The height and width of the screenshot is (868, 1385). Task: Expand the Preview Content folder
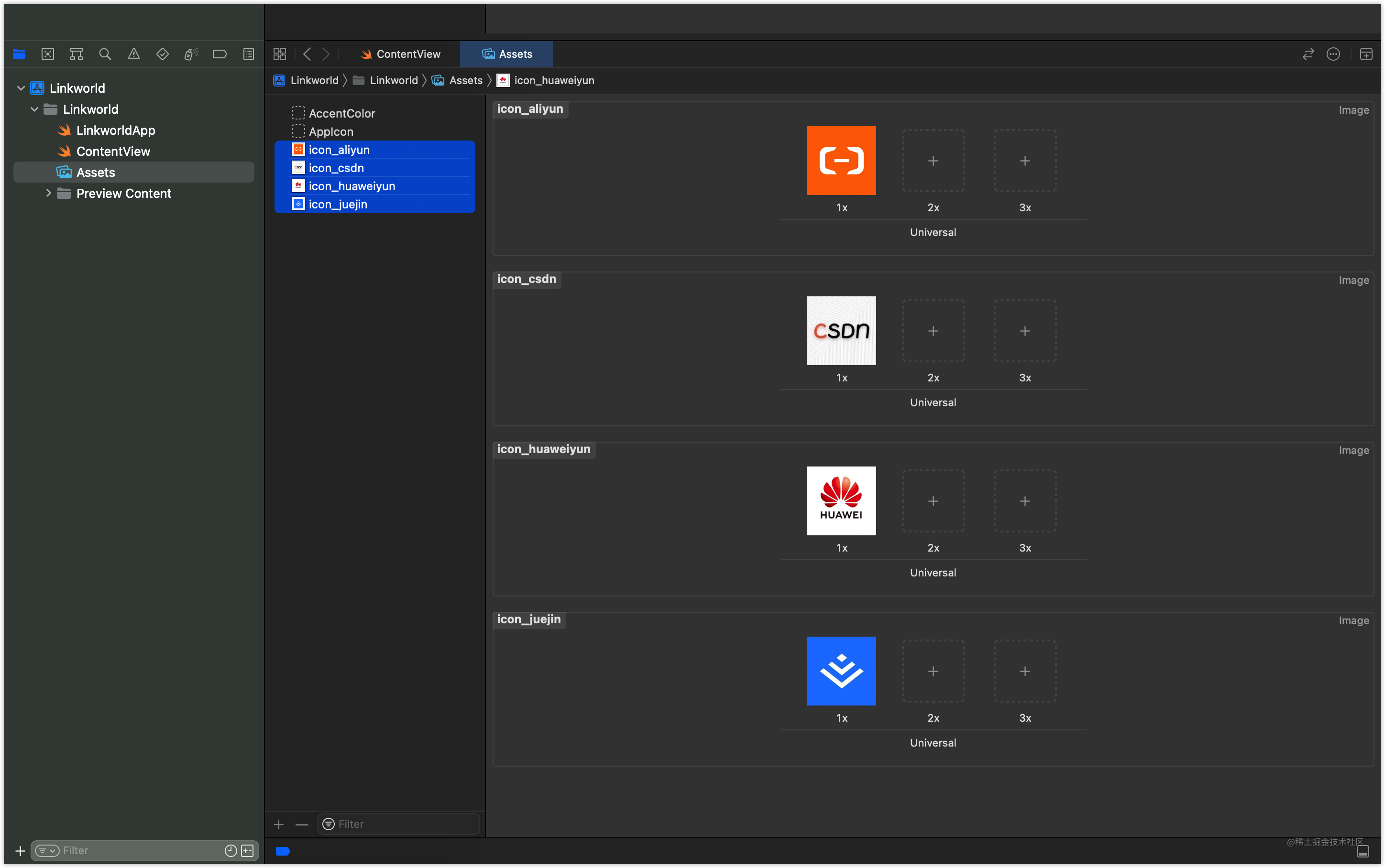pyautogui.click(x=48, y=194)
